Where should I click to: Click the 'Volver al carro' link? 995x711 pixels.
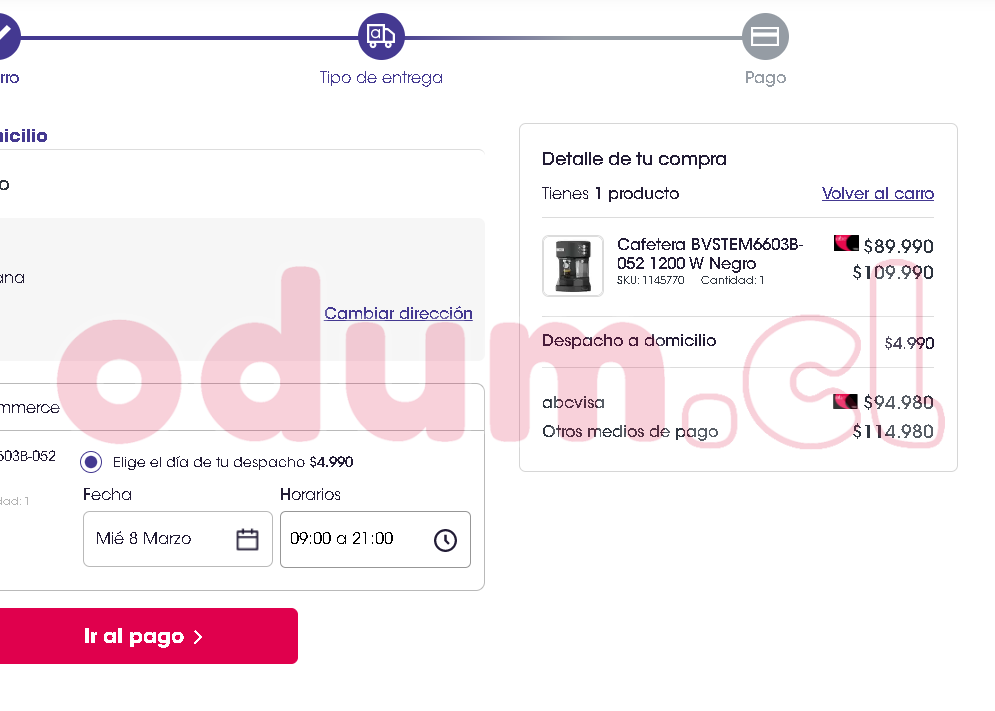click(x=878, y=193)
